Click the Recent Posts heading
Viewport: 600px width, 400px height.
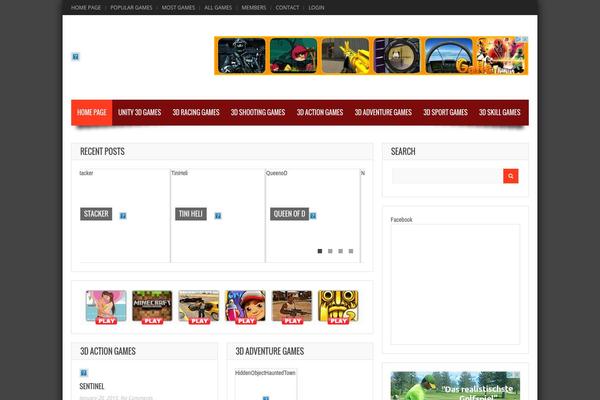pyautogui.click(x=102, y=152)
